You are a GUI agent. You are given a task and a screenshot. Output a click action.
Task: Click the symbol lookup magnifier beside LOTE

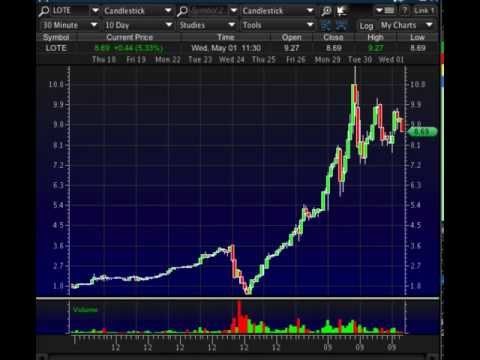point(43,11)
